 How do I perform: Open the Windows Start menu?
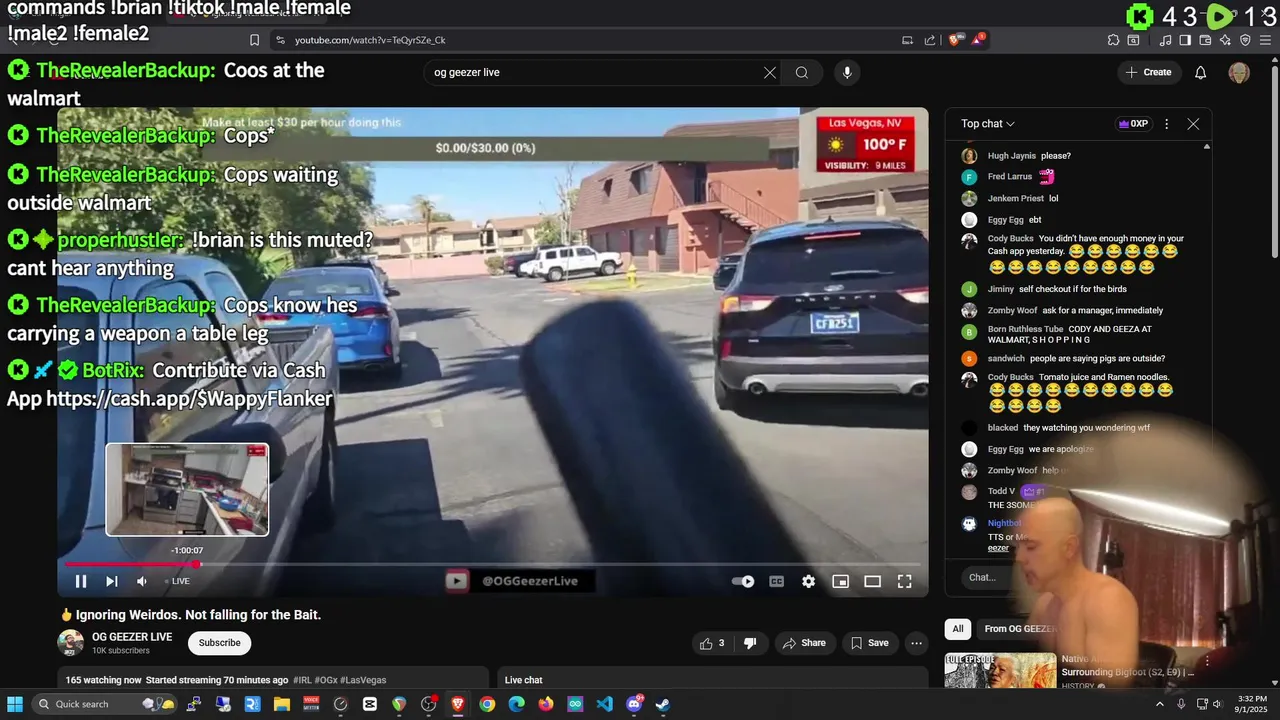point(15,704)
